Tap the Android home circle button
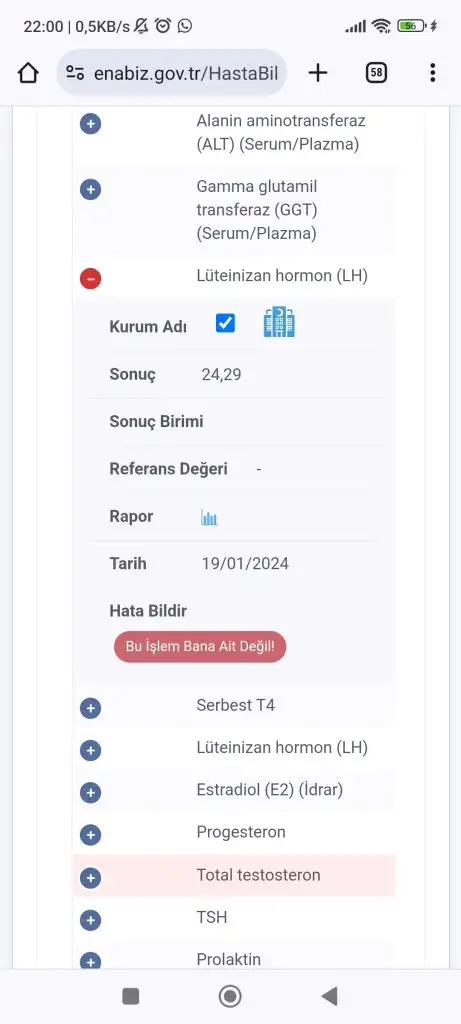Image resolution: width=461 pixels, height=1024 pixels. [x=230, y=996]
